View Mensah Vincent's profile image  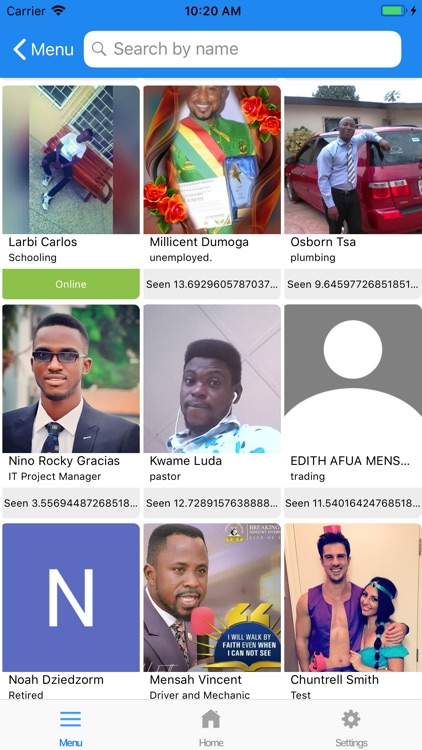212,597
